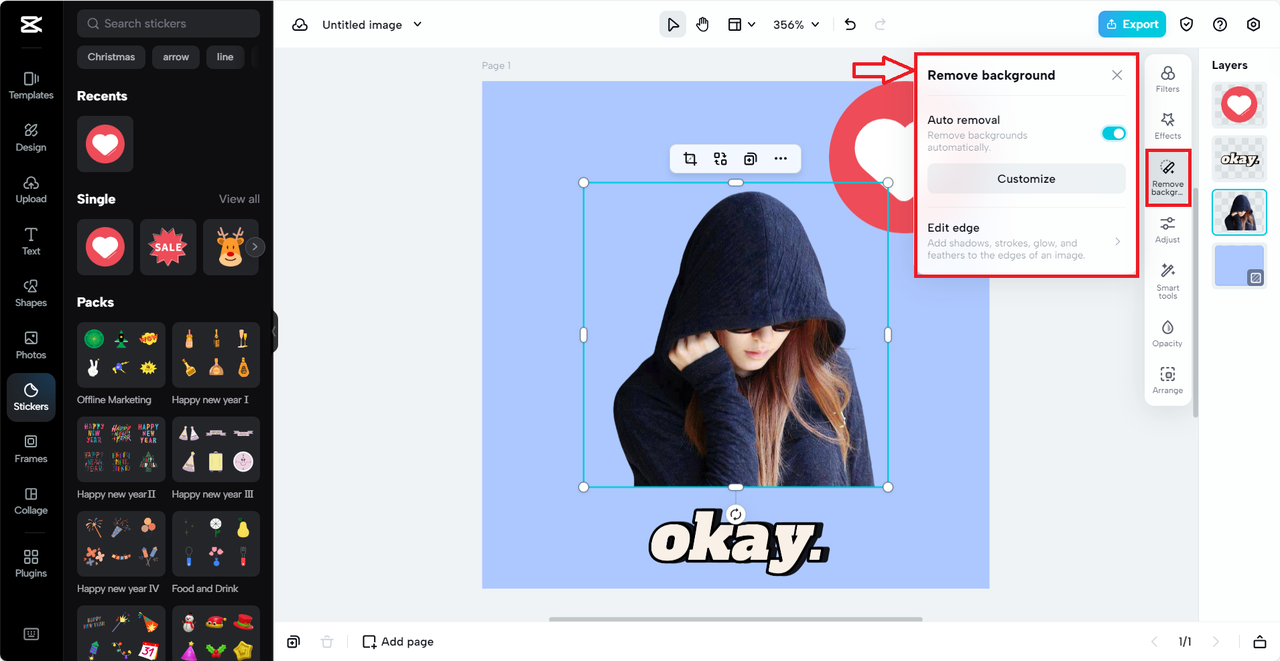This screenshot has height=661, width=1280.
Task: Open the Text sidebar panel
Action: coord(31,241)
